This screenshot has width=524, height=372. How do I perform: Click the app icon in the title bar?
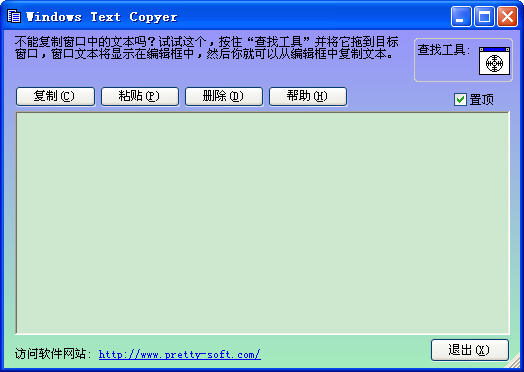14,16
